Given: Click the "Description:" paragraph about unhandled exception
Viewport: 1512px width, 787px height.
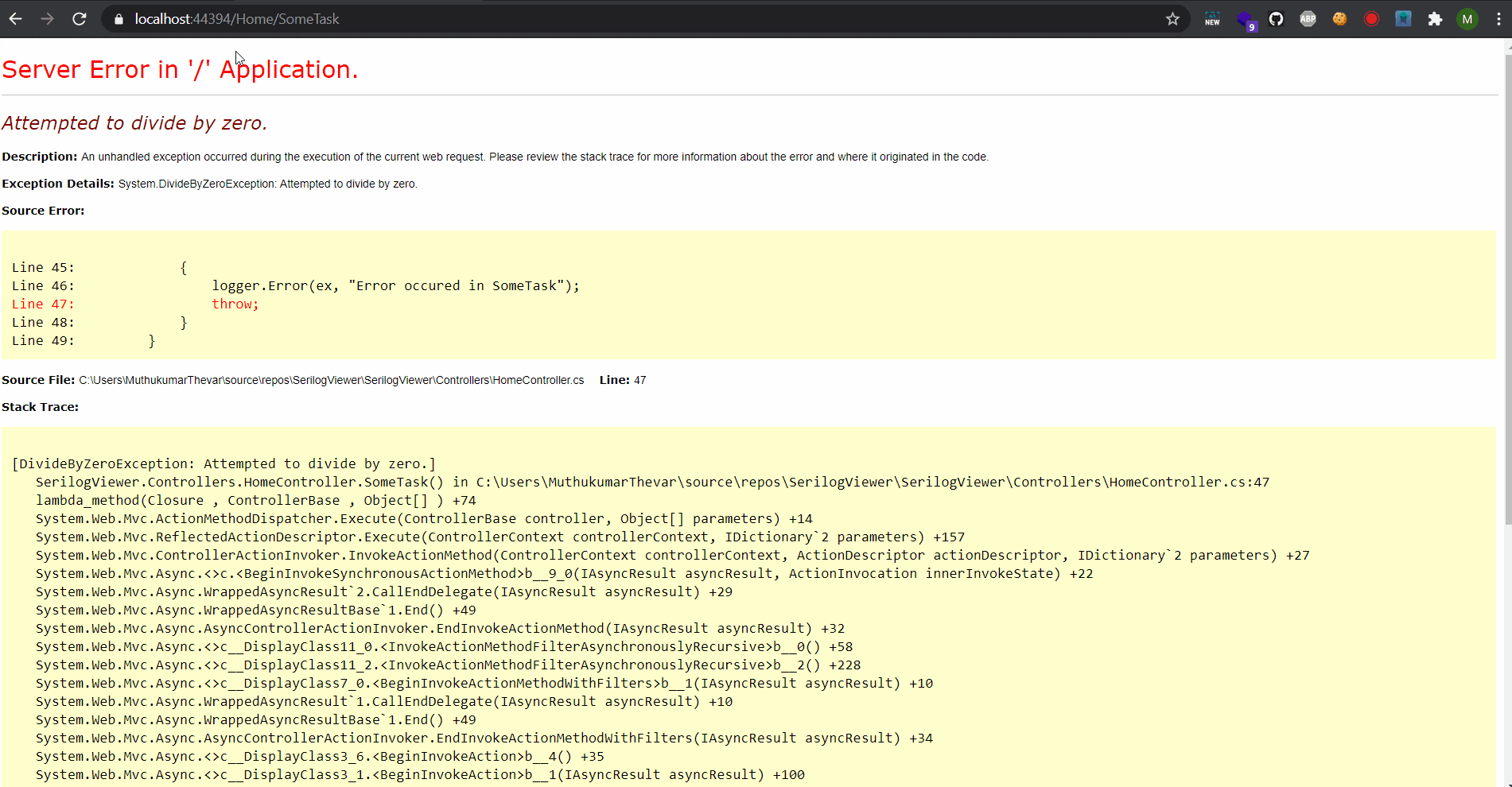Looking at the screenshot, I should coord(495,157).
